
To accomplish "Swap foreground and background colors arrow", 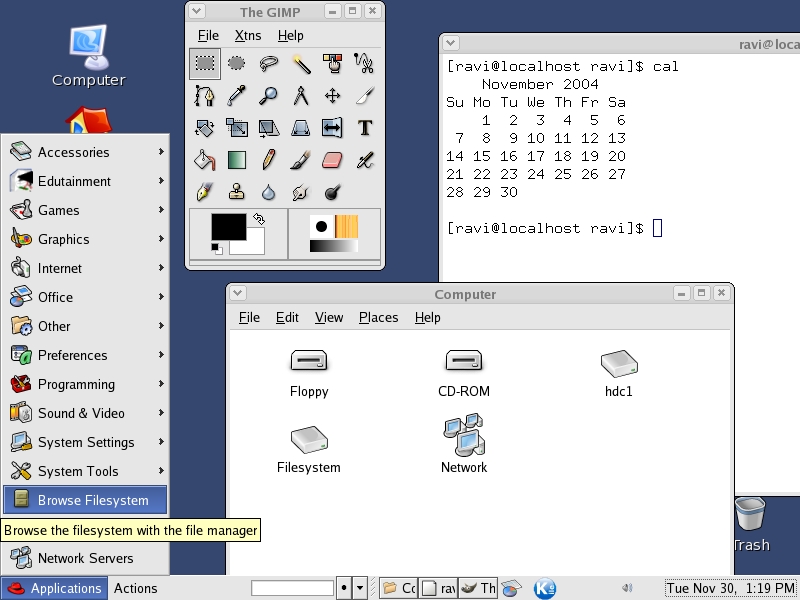I will [259, 219].
